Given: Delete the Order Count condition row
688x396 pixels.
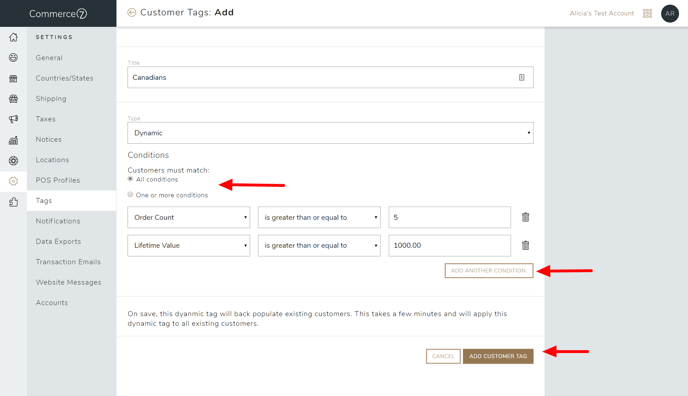Looking at the screenshot, I should pyautogui.click(x=525, y=217).
